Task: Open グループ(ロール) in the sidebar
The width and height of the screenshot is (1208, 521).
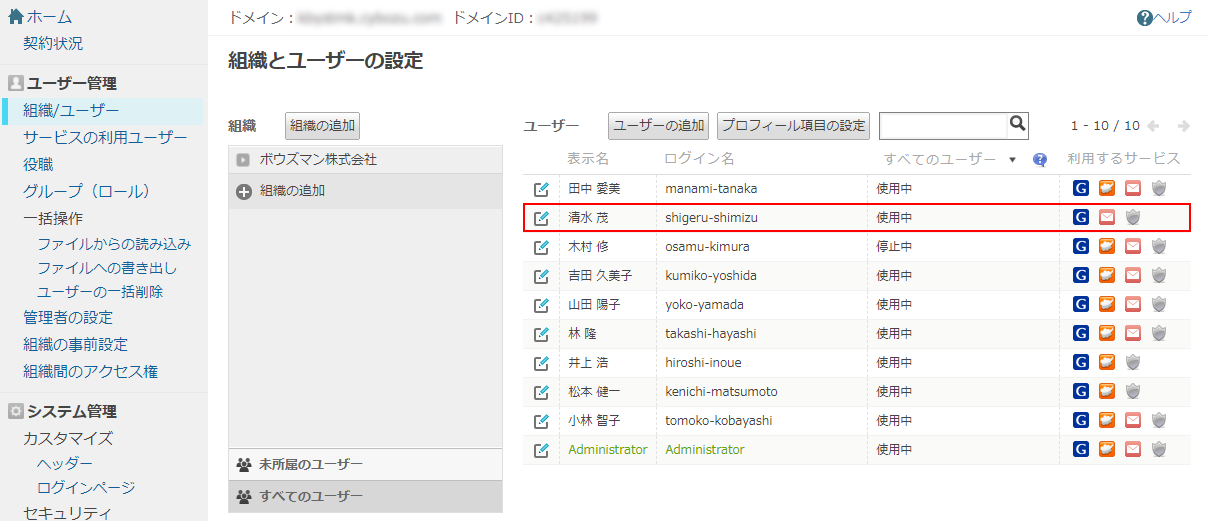Action: coord(86,191)
